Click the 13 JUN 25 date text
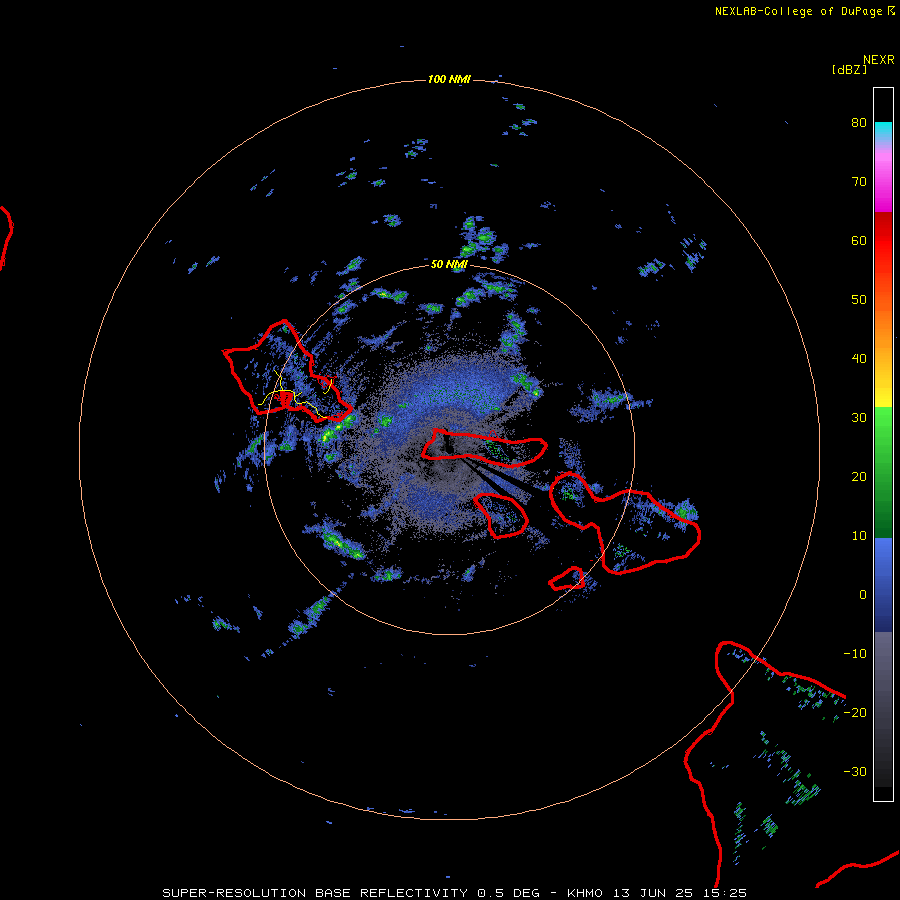900x900 pixels. (x=653, y=893)
